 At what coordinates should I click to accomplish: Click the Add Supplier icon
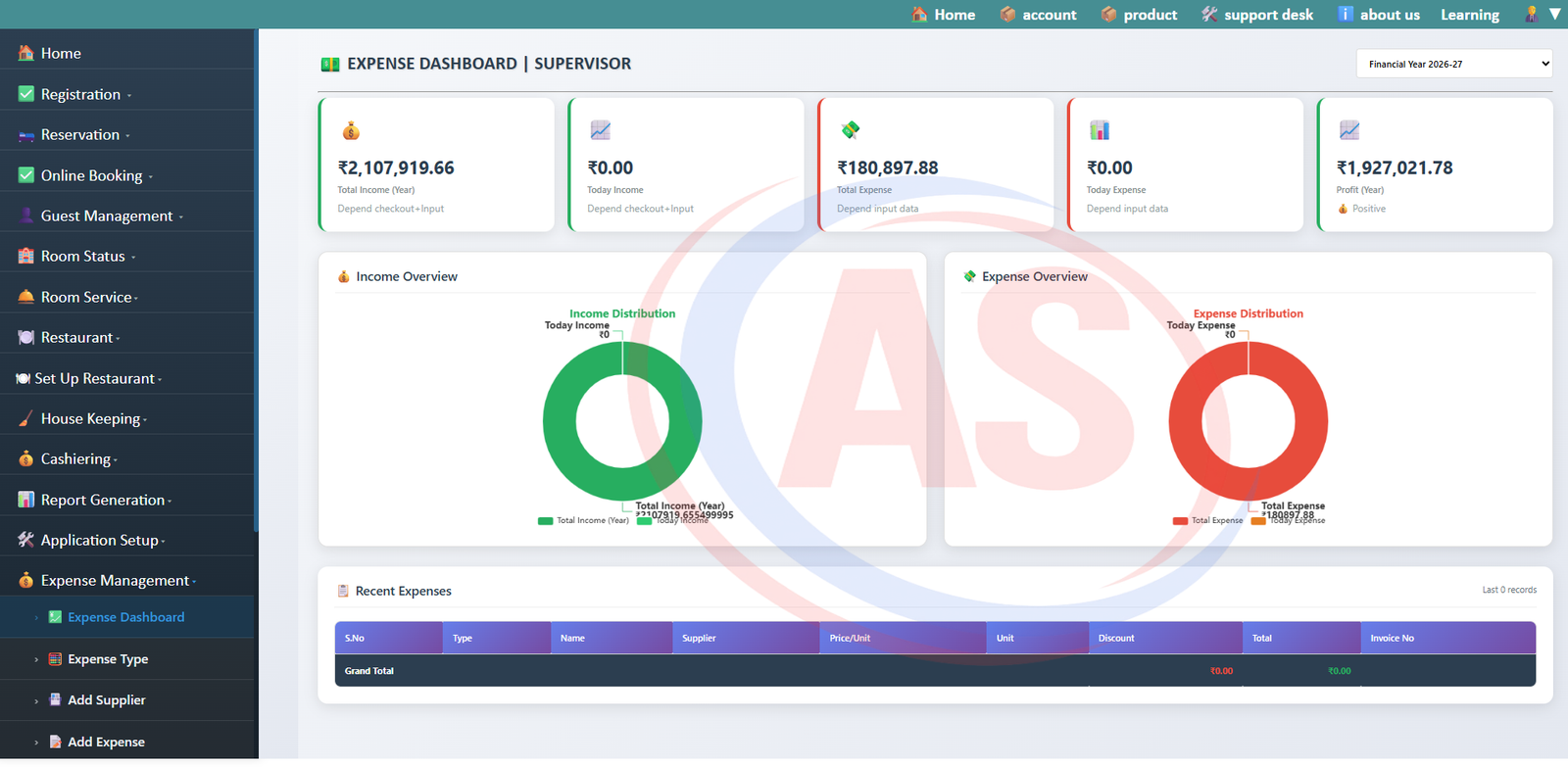coord(56,699)
